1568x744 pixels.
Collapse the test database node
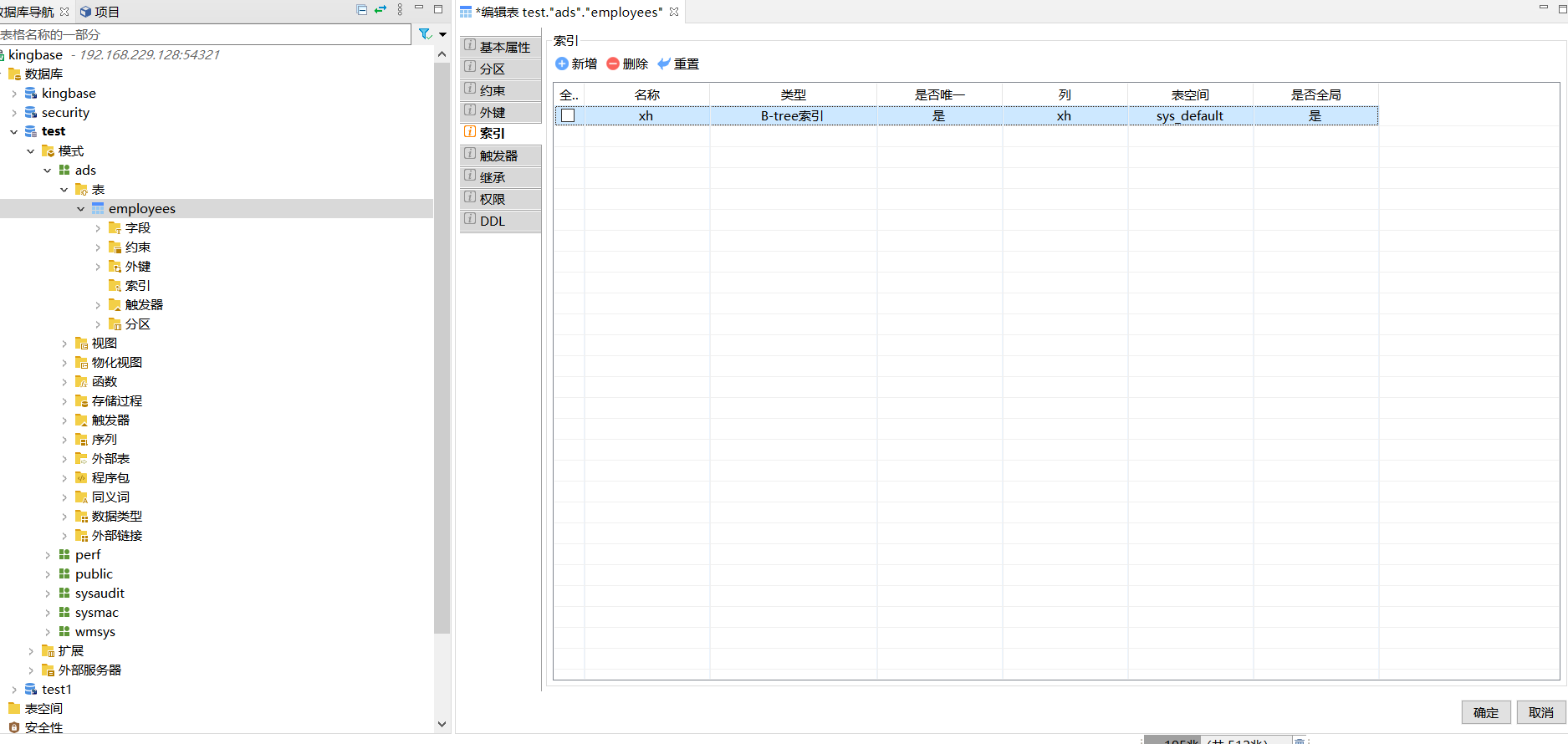pyautogui.click(x=14, y=132)
